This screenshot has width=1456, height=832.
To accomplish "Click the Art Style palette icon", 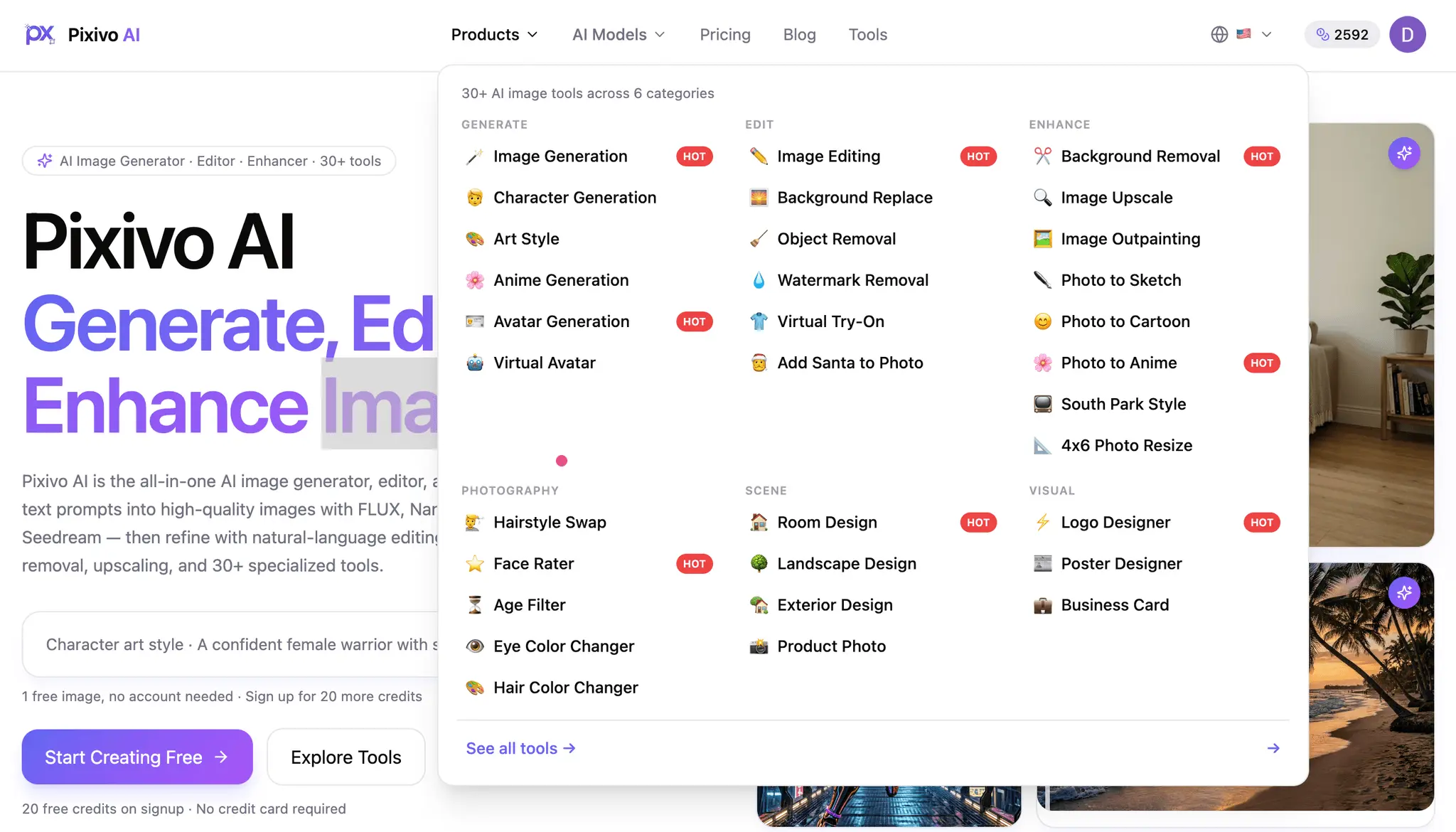I will [x=474, y=239].
